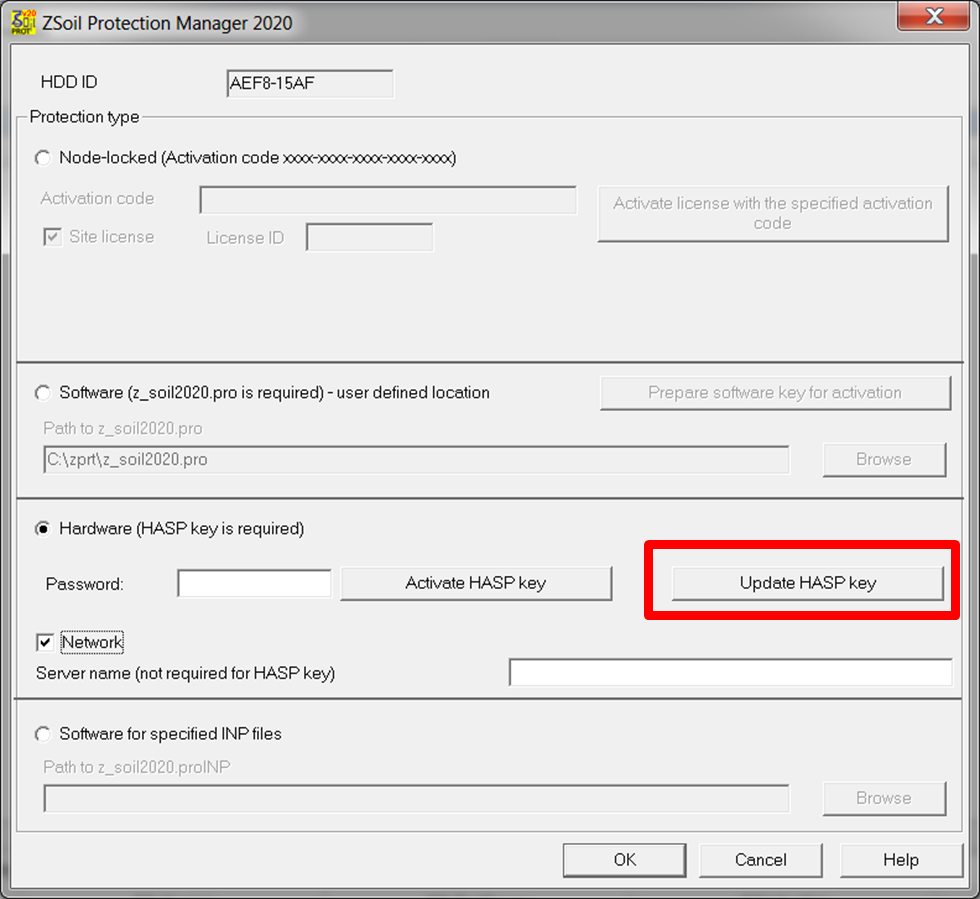Open the Help button

tap(900, 860)
